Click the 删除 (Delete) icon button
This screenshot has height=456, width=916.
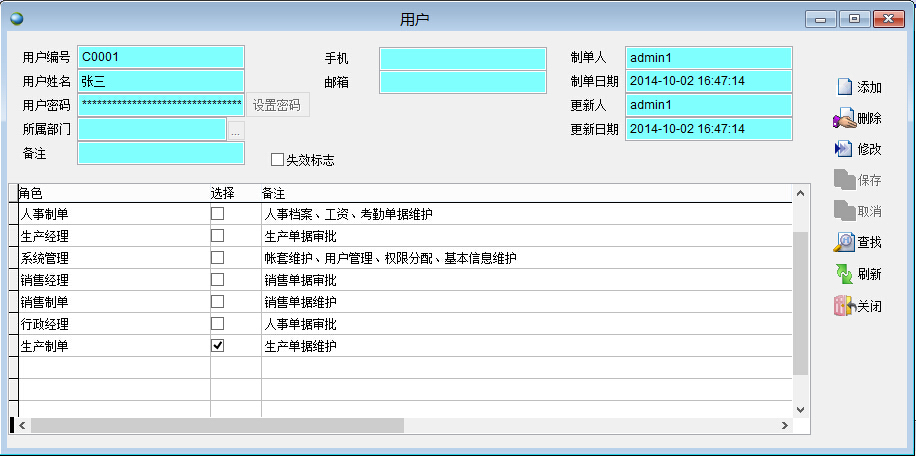point(845,119)
